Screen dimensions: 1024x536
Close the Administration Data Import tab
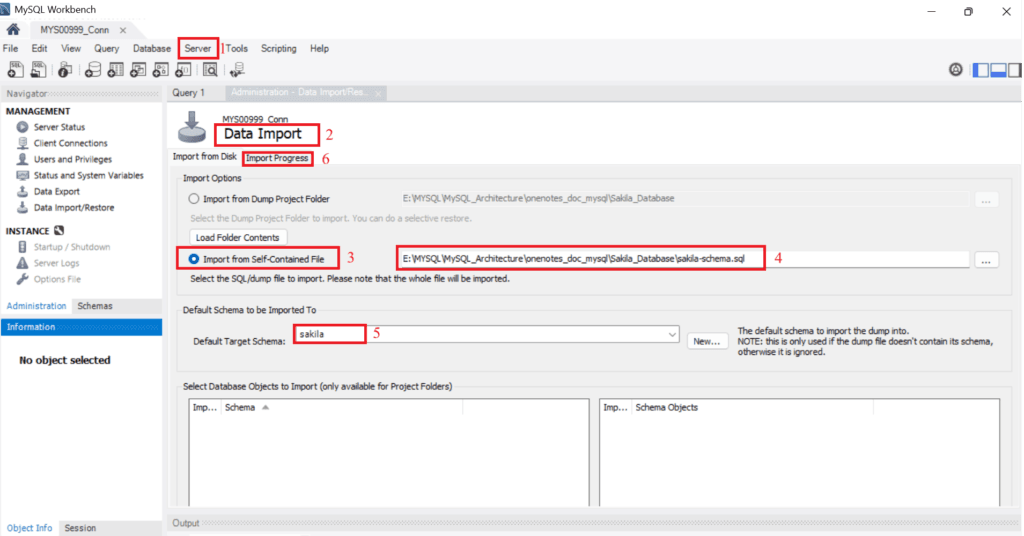(377, 93)
